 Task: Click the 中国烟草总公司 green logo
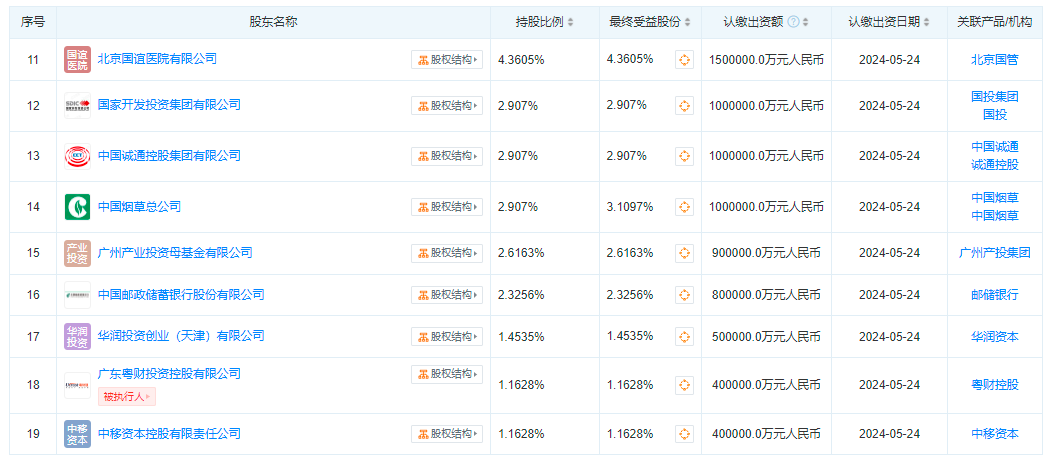coord(77,207)
